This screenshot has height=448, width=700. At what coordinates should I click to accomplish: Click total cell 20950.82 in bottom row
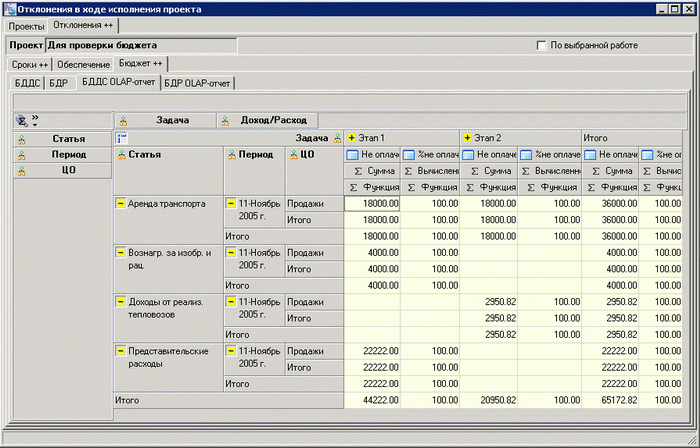488,400
